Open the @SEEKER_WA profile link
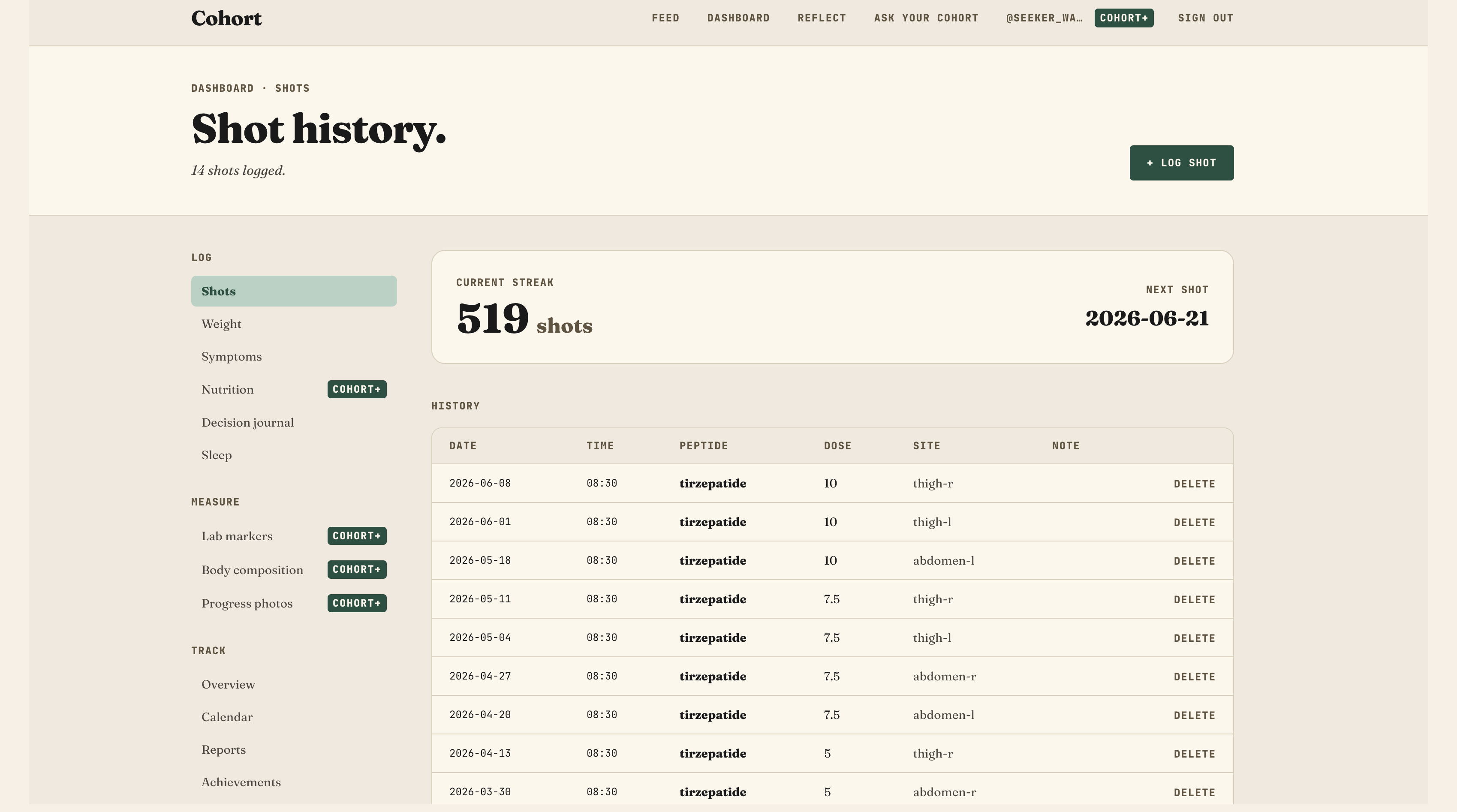The image size is (1457, 812). click(1044, 18)
